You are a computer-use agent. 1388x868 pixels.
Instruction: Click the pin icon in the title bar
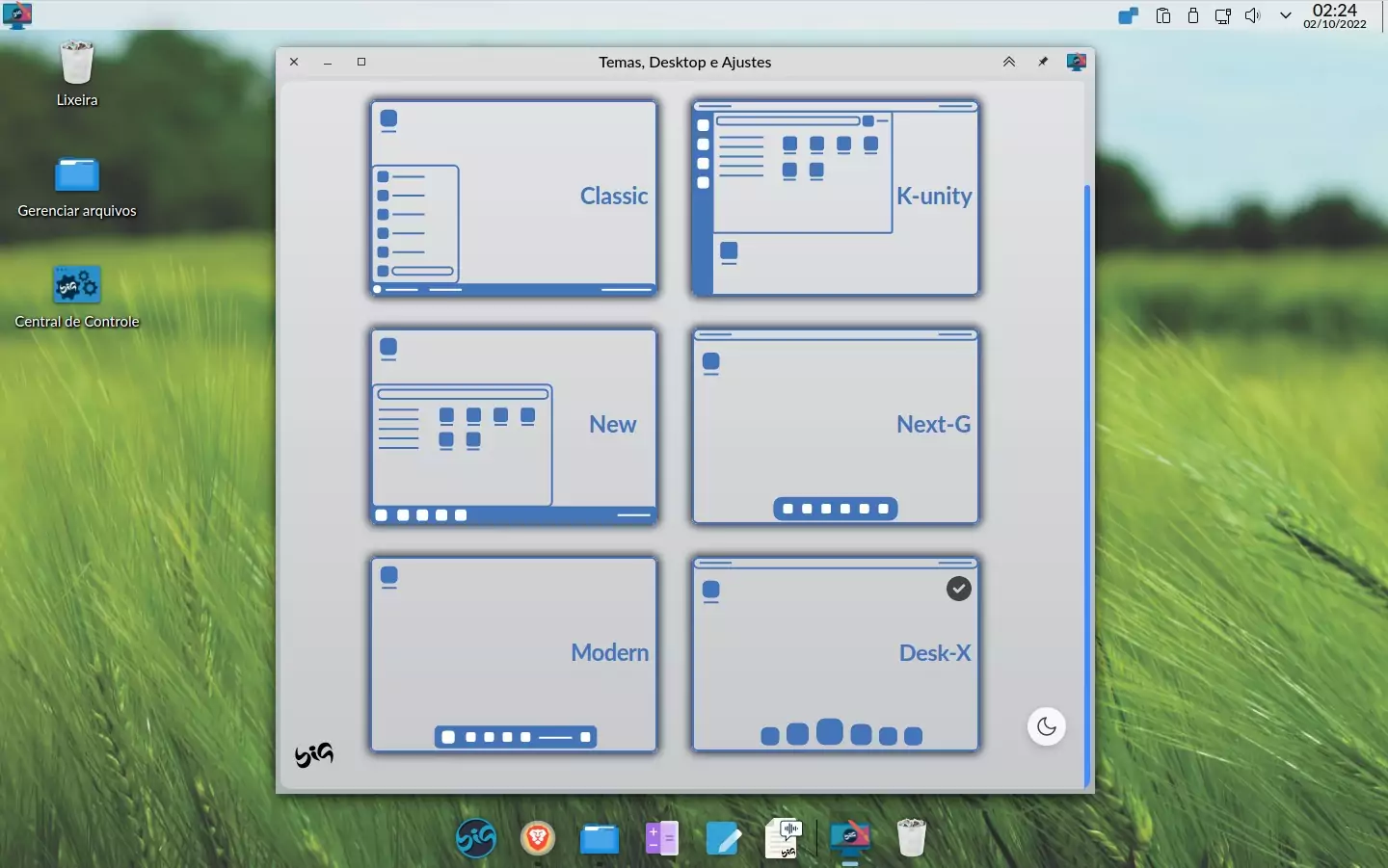pyautogui.click(x=1043, y=62)
